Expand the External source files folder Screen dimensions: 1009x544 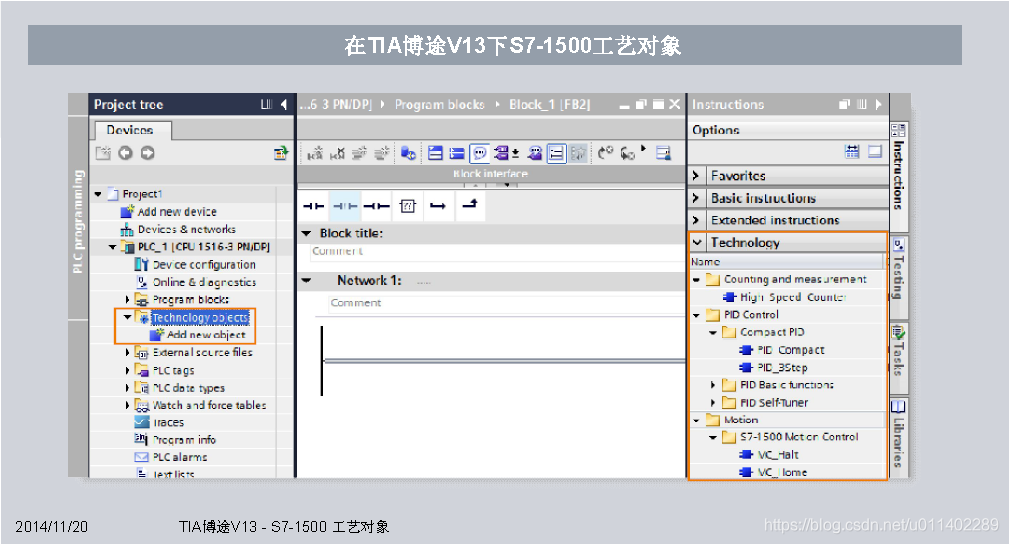pyautogui.click(x=127, y=352)
